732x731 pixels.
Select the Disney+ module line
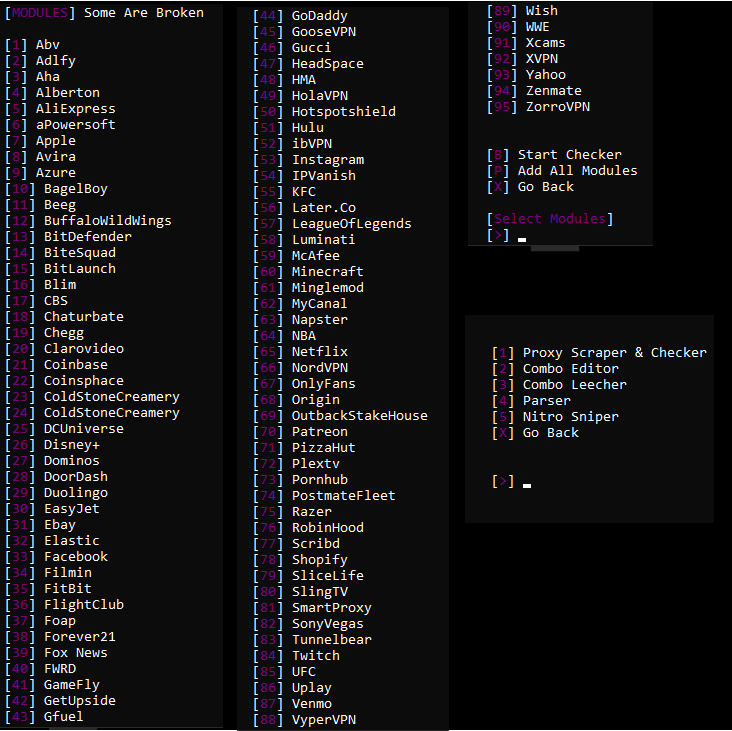point(52,445)
